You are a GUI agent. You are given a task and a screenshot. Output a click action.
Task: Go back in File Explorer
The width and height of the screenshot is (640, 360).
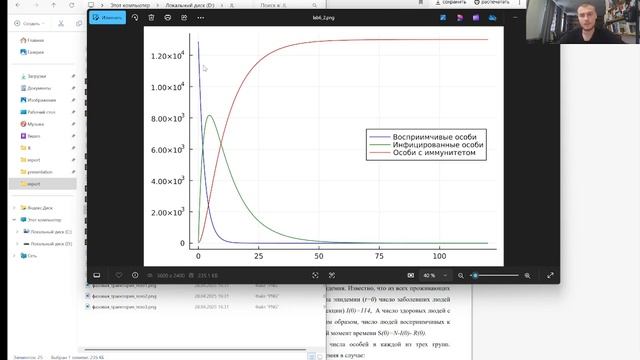[18, 5]
